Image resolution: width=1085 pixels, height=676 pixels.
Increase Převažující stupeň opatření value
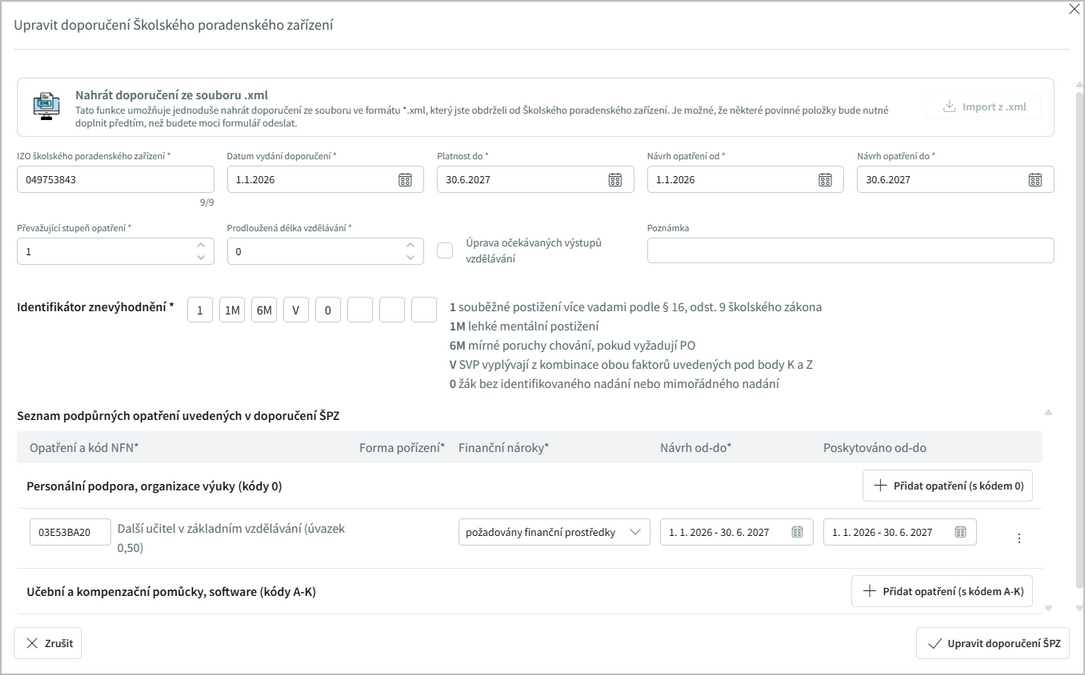[x=200, y=245]
